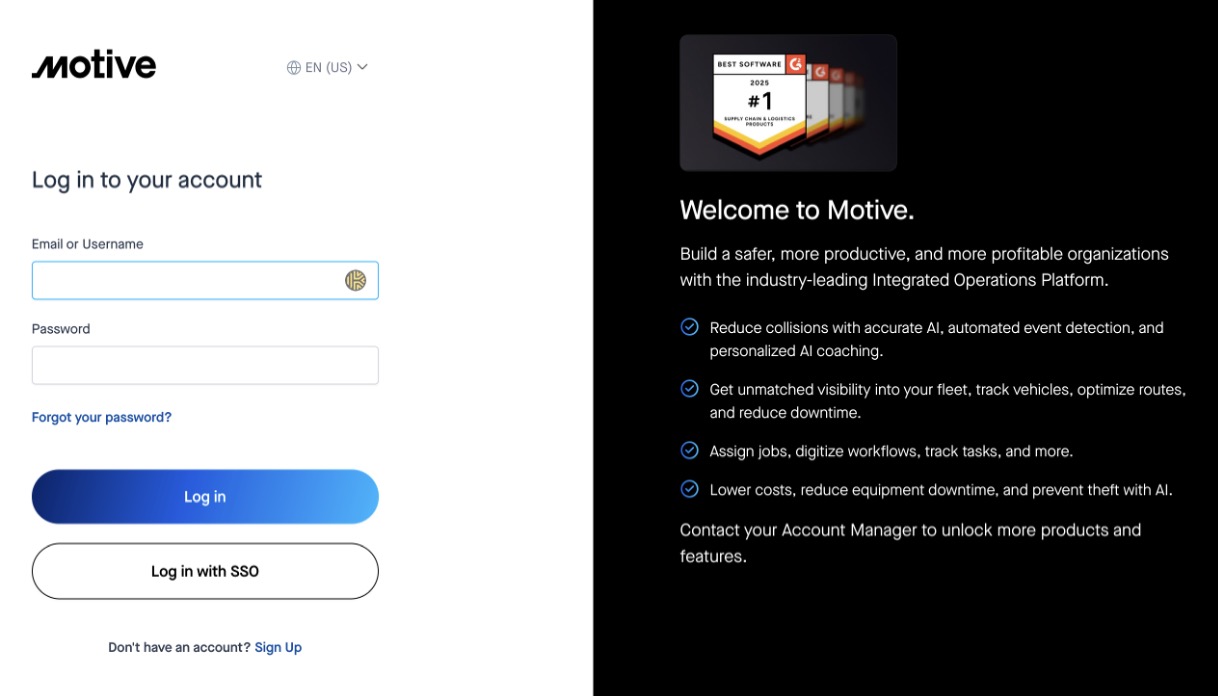Click the checkmark icon beside Get unmatched visibility
This screenshot has width=1218, height=696.
[689, 388]
